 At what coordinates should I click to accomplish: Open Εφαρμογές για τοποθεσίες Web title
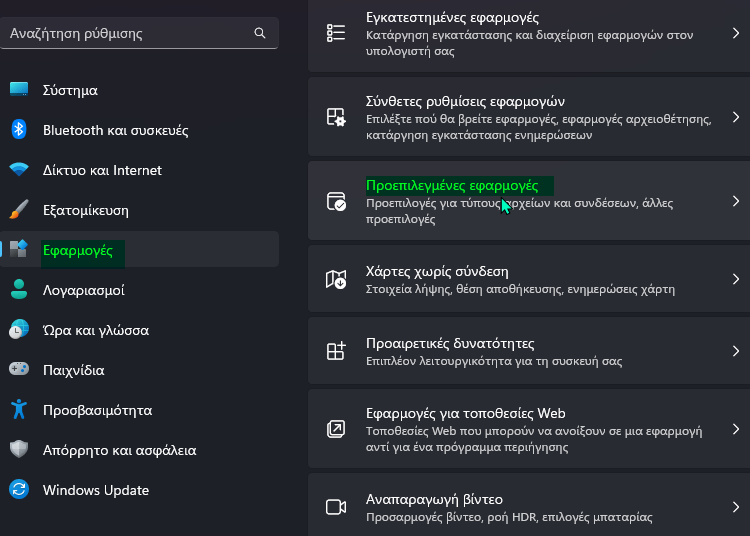click(x=465, y=413)
